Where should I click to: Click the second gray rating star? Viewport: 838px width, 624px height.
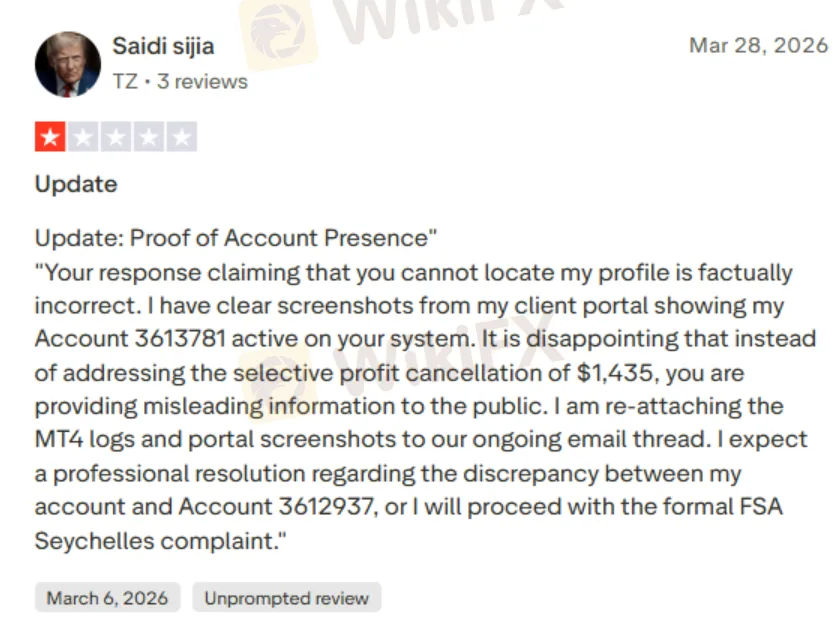(x=83, y=137)
